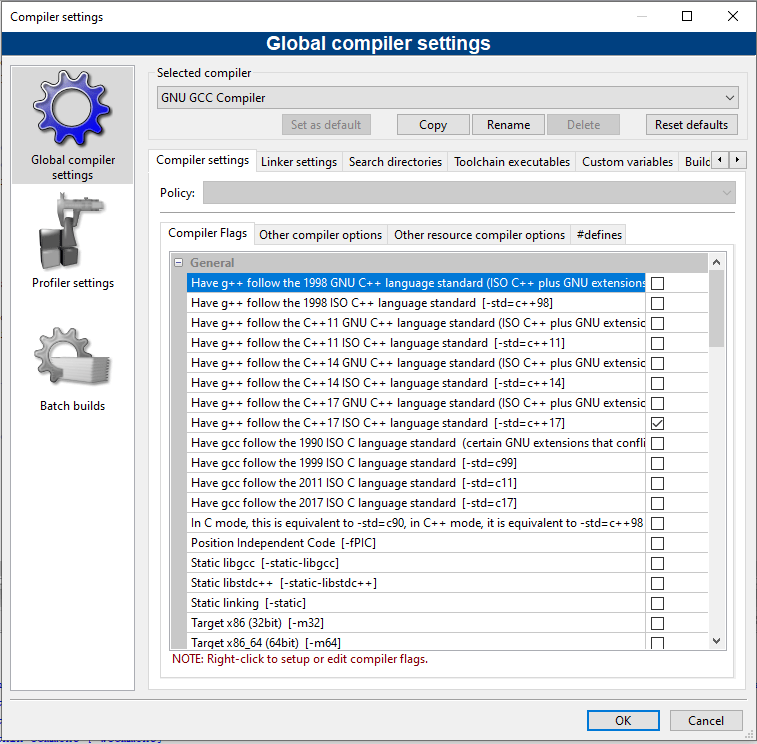Select row 'Have g++ follow the 1998 GNU C++'
Image resolution: width=757 pixels, height=744 pixels.
[x=416, y=283]
